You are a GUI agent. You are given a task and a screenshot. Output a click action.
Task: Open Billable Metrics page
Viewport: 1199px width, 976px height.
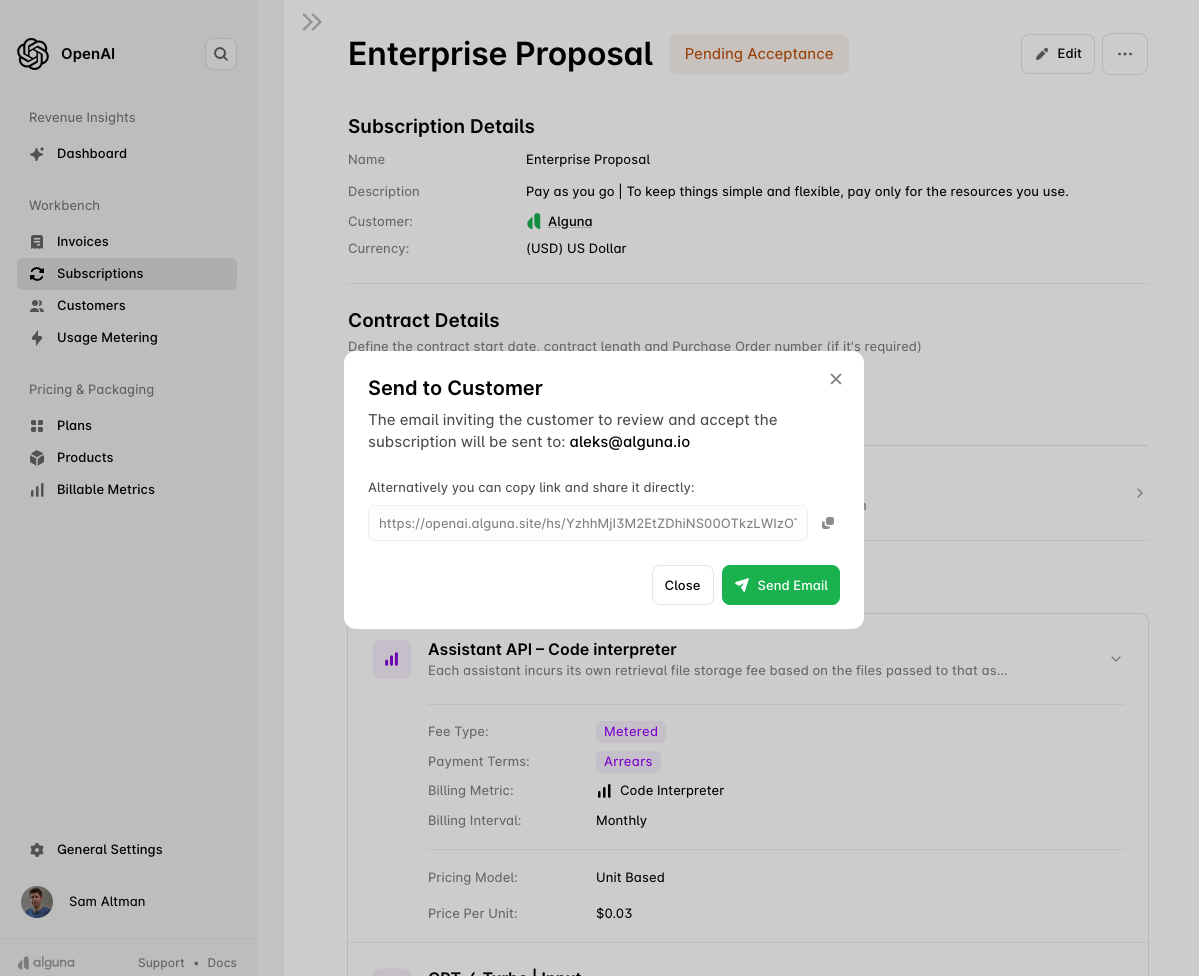127,490
